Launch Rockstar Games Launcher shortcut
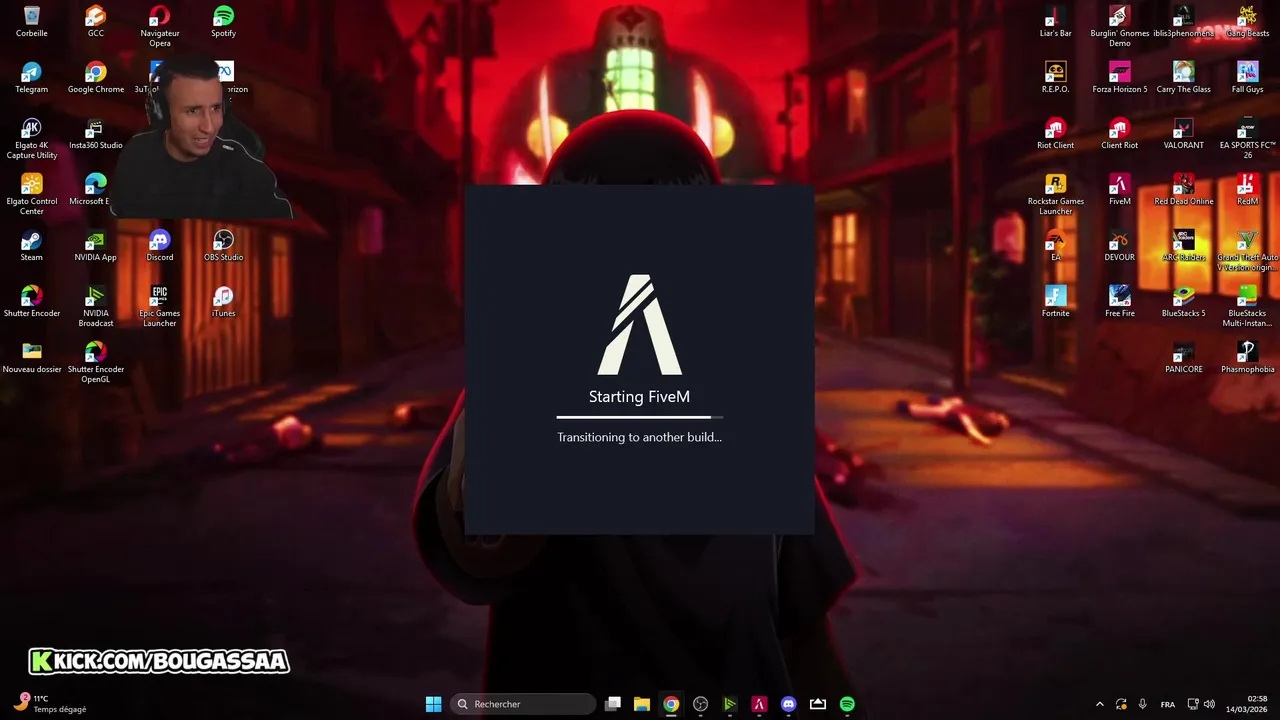 click(1056, 195)
